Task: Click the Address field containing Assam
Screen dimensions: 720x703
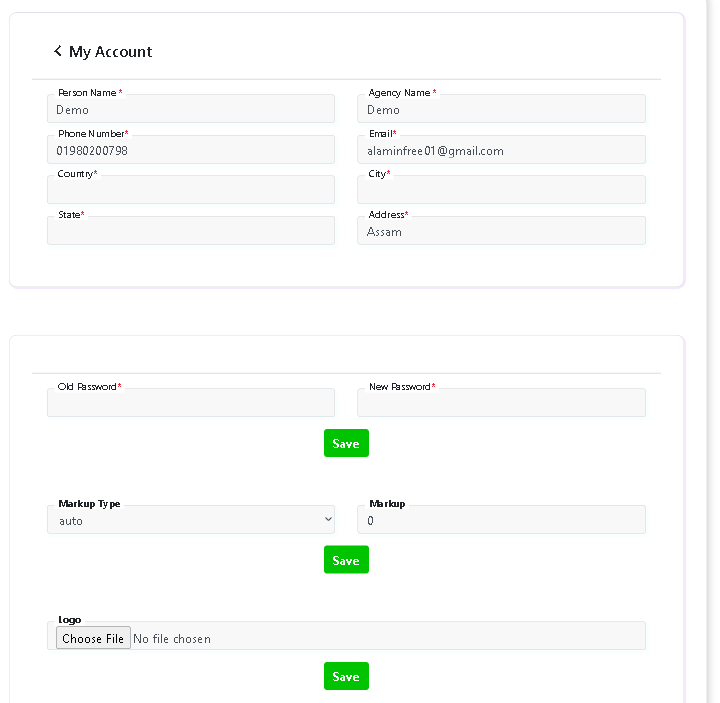Action: coord(500,231)
